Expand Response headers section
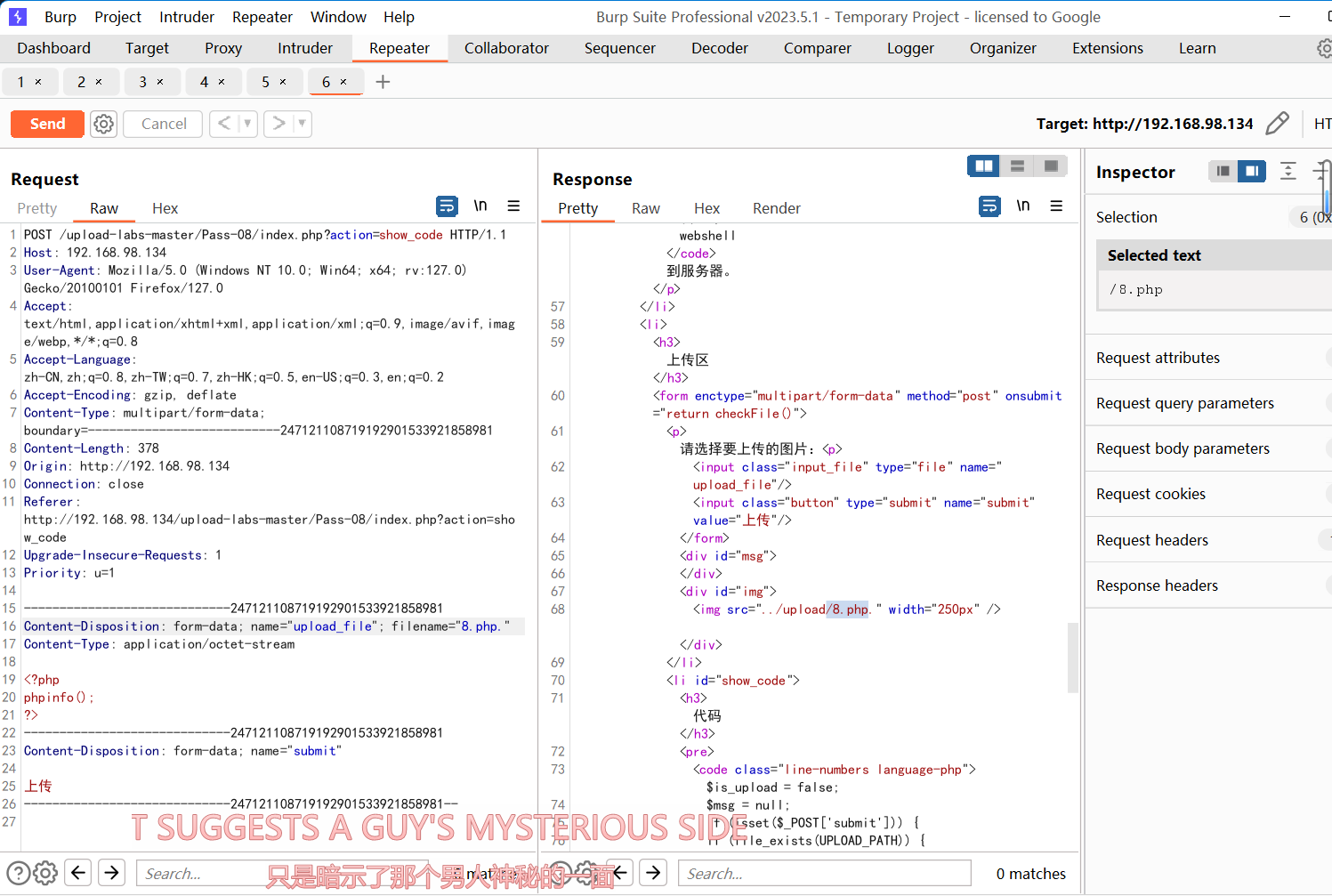1332x896 pixels. click(1208, 585)
